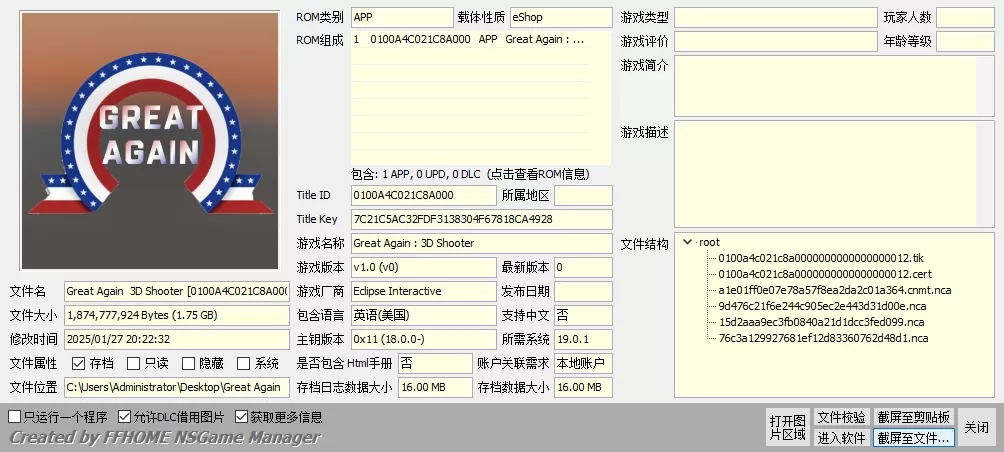Click the 文件校验 button

(841, 417)
